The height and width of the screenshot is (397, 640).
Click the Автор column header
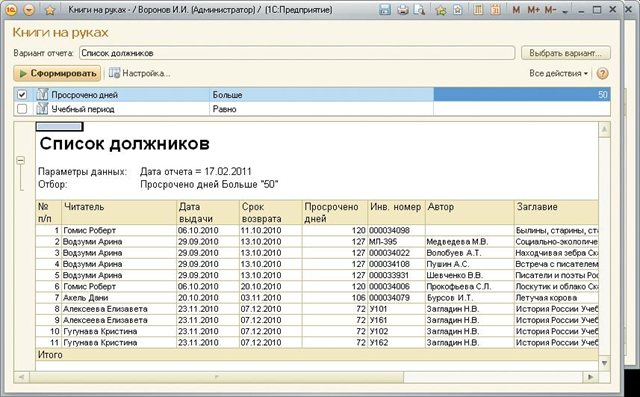tap(470, 212)
